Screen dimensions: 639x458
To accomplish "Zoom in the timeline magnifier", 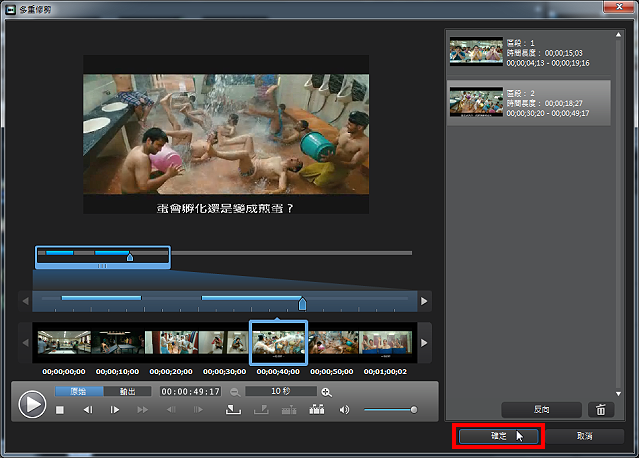I will coord(326,392).
